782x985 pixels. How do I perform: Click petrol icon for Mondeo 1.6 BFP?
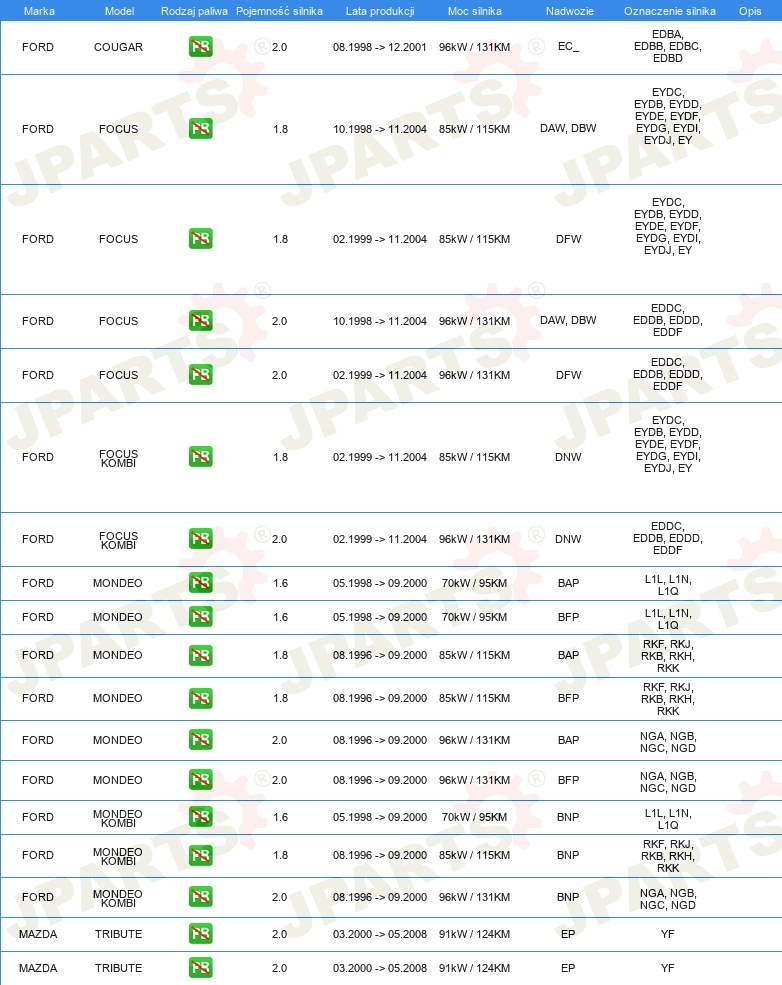(200, 617)
